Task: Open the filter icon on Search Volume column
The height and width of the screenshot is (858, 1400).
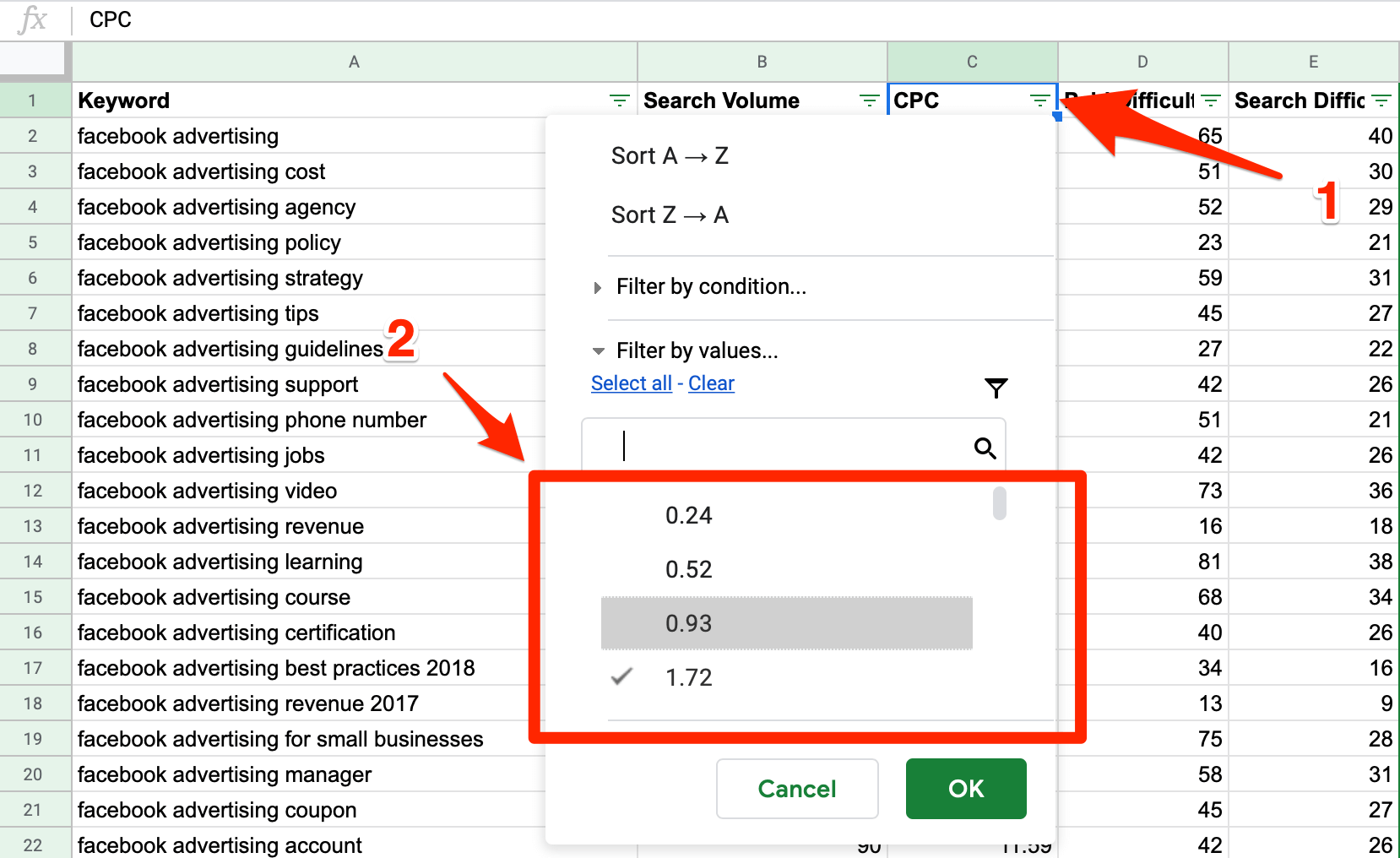Action: point(868,100)
